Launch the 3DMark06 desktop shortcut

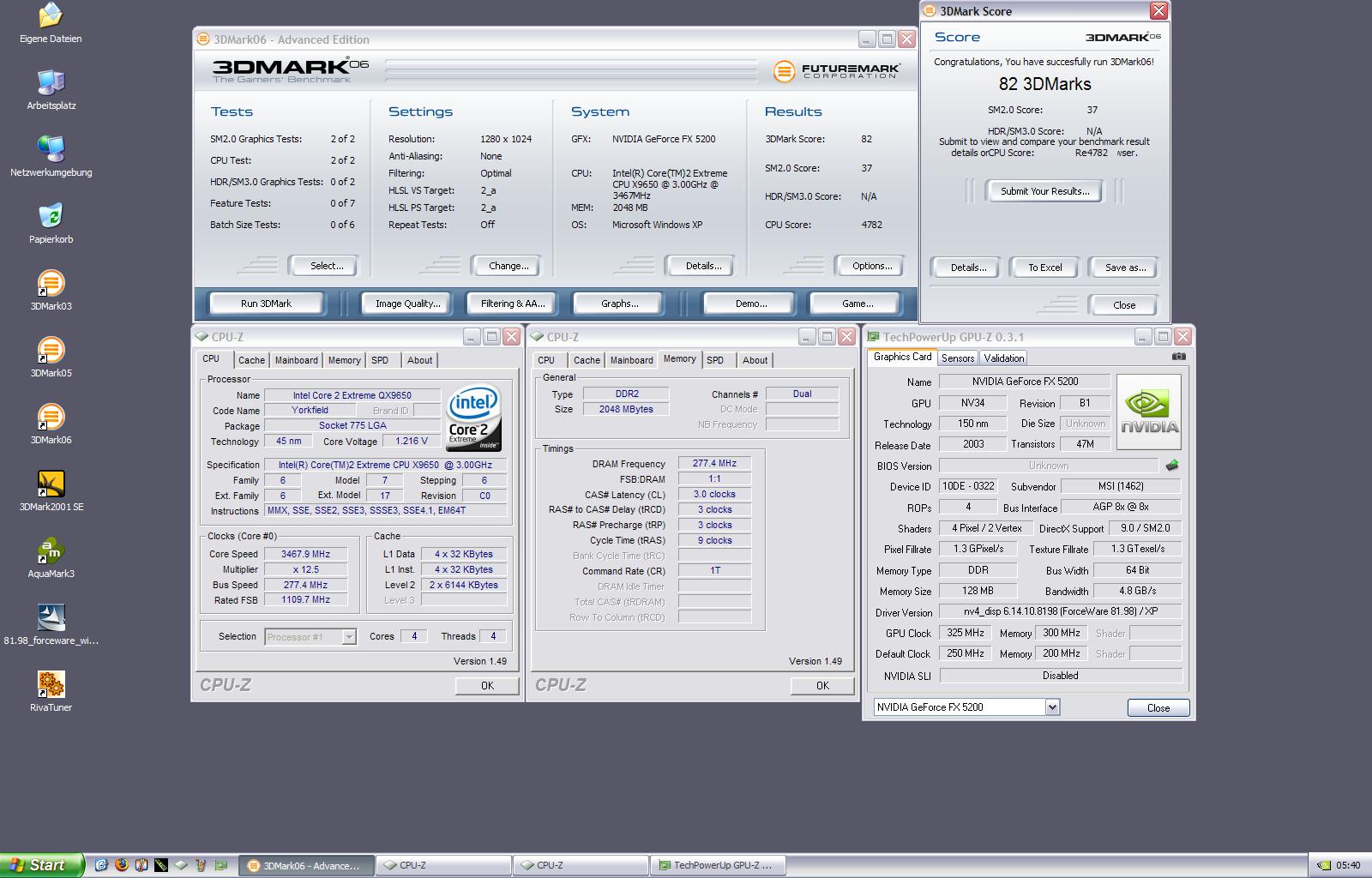(x=51, y=424)
